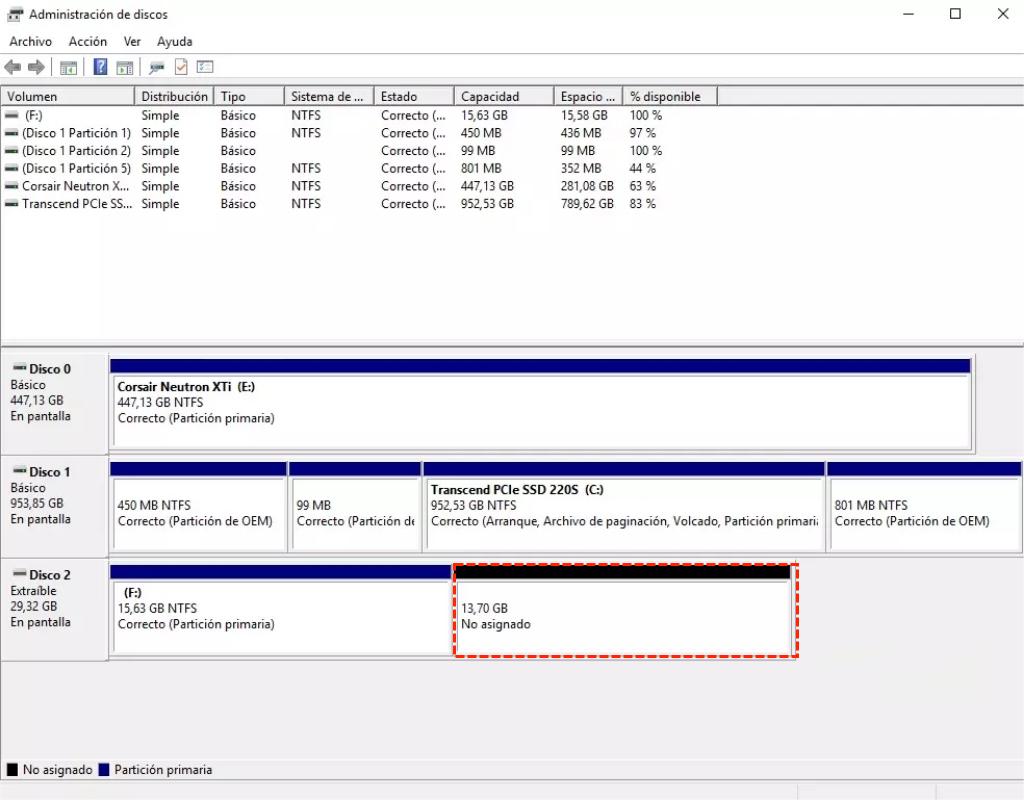
Task: Click the blue Partición primaria legend swatch
Action: 103,769
